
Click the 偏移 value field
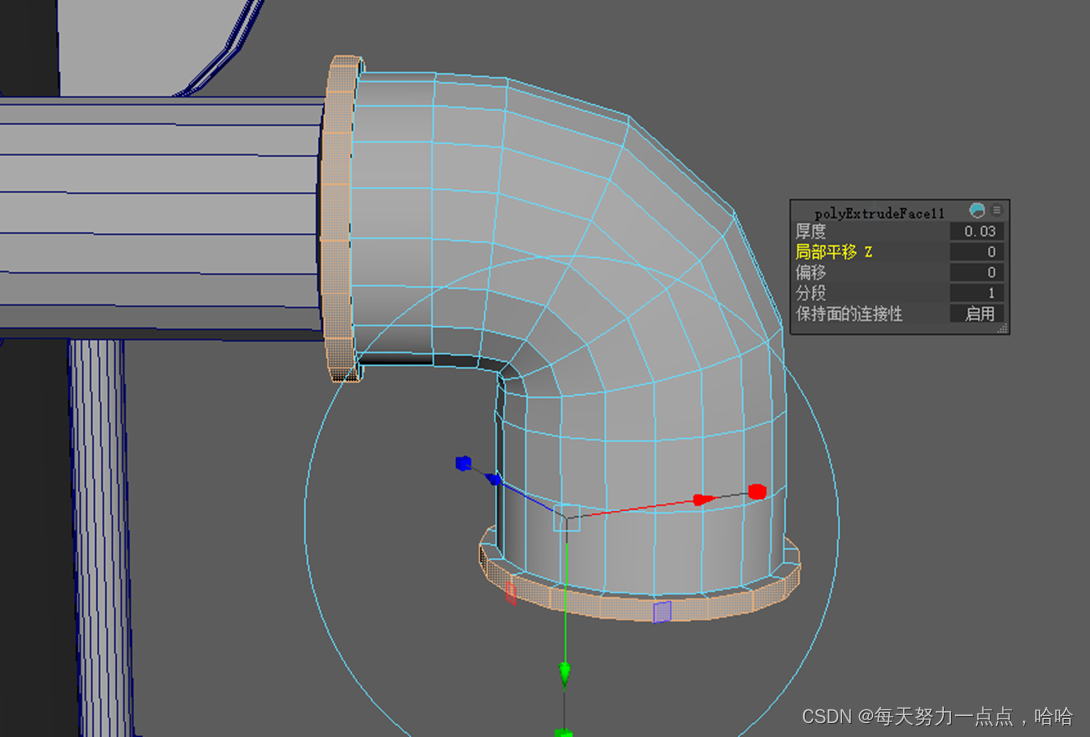[x=976, y=273]
